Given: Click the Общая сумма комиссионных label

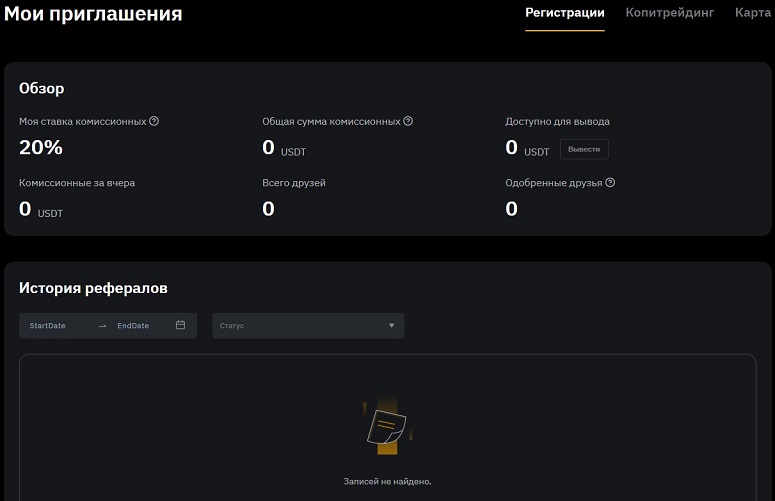Looking at the screenshot, I should tap(331, 122).
